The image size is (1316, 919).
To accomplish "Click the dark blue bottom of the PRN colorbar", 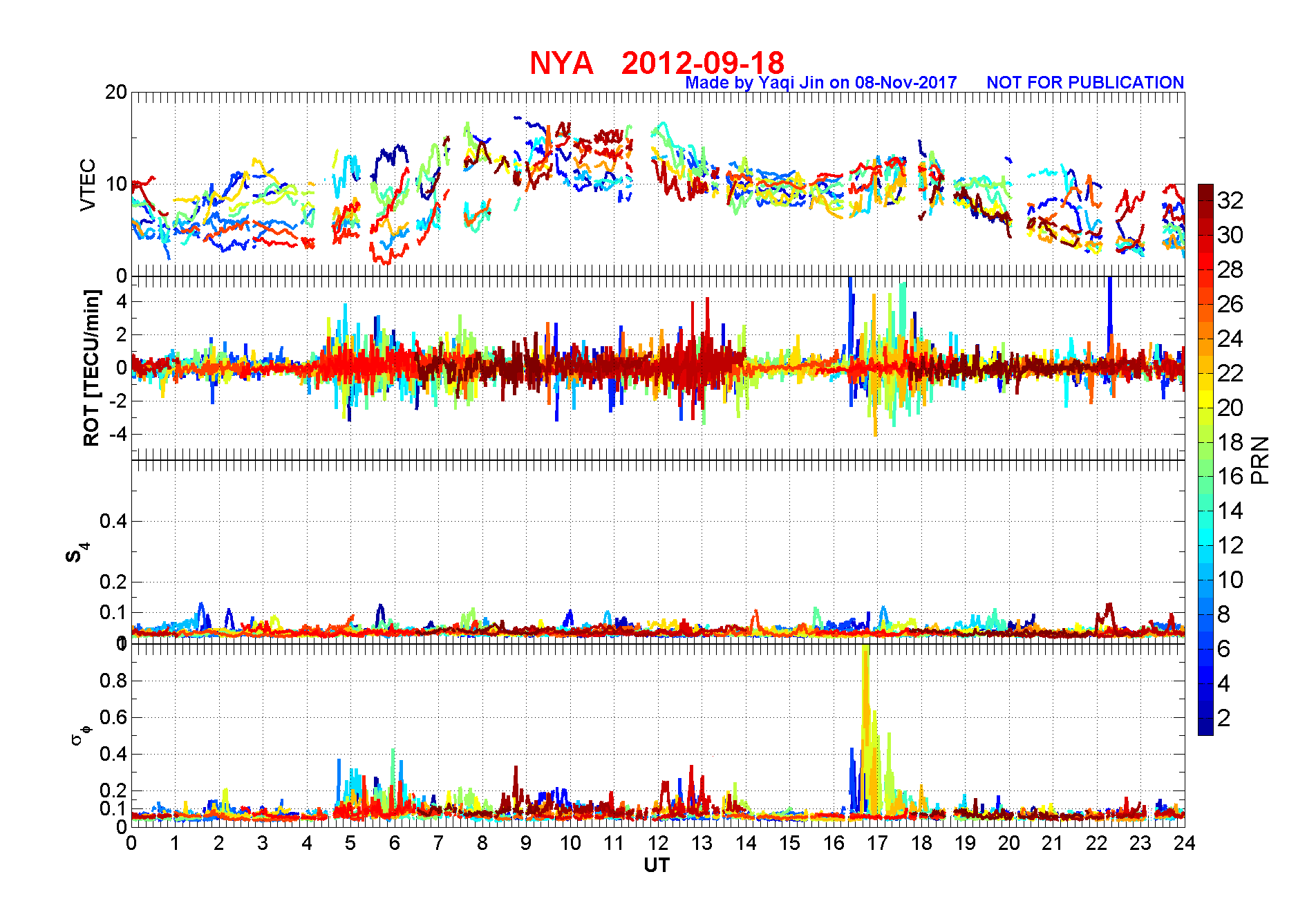I will pyautogui.click(x=1205, y=726).
